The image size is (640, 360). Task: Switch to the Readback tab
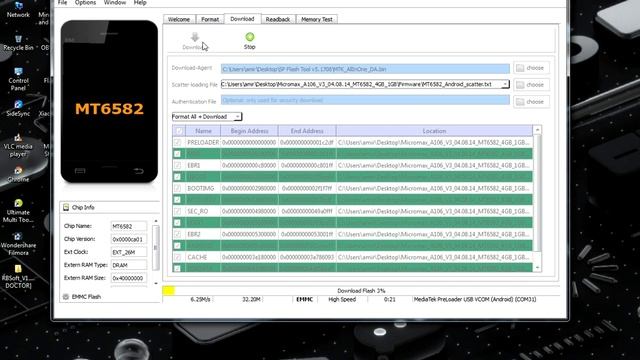278,19
